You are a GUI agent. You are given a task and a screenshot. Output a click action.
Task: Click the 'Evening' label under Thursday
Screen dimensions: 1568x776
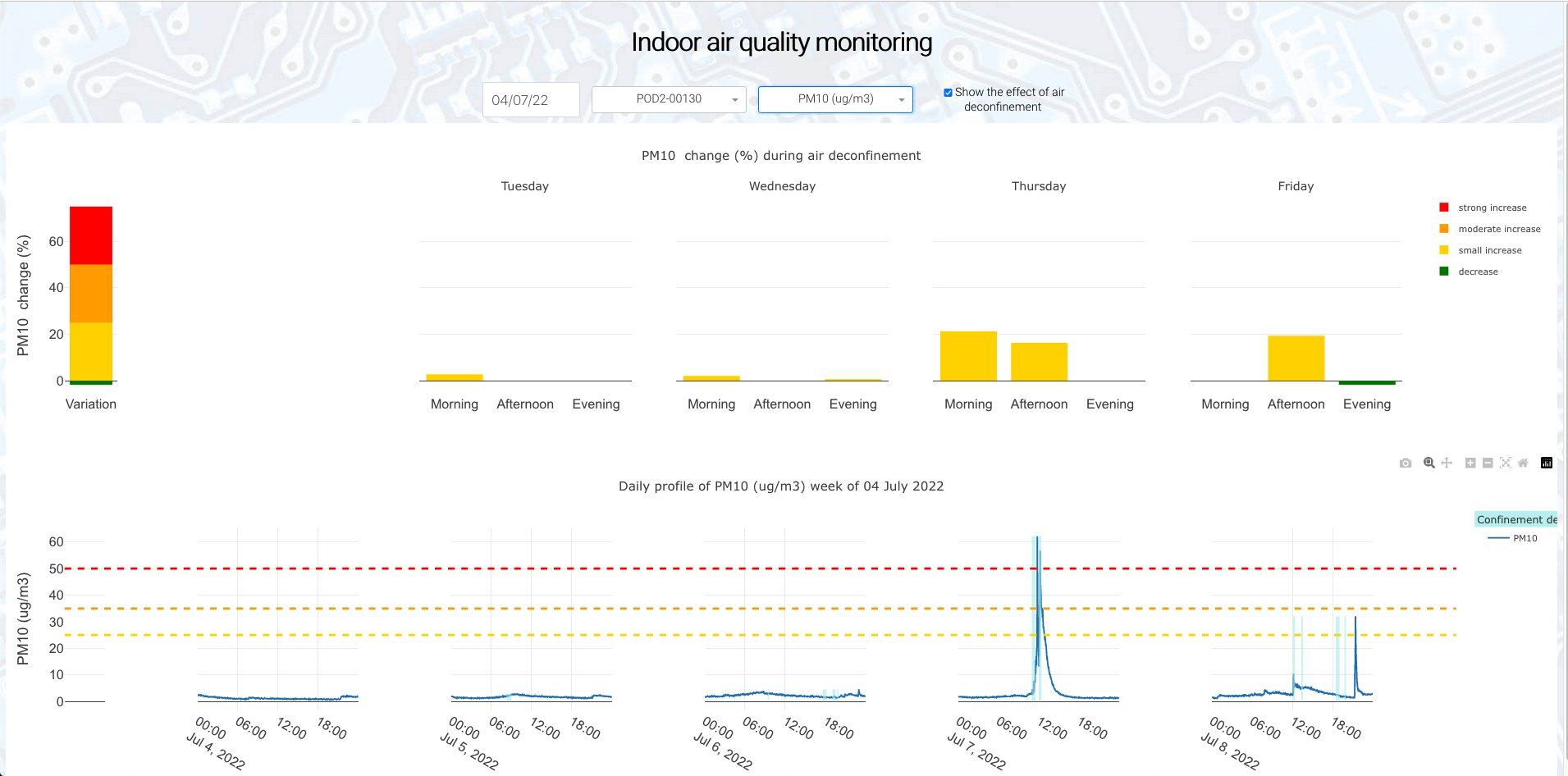click(x=1110, y=404)
